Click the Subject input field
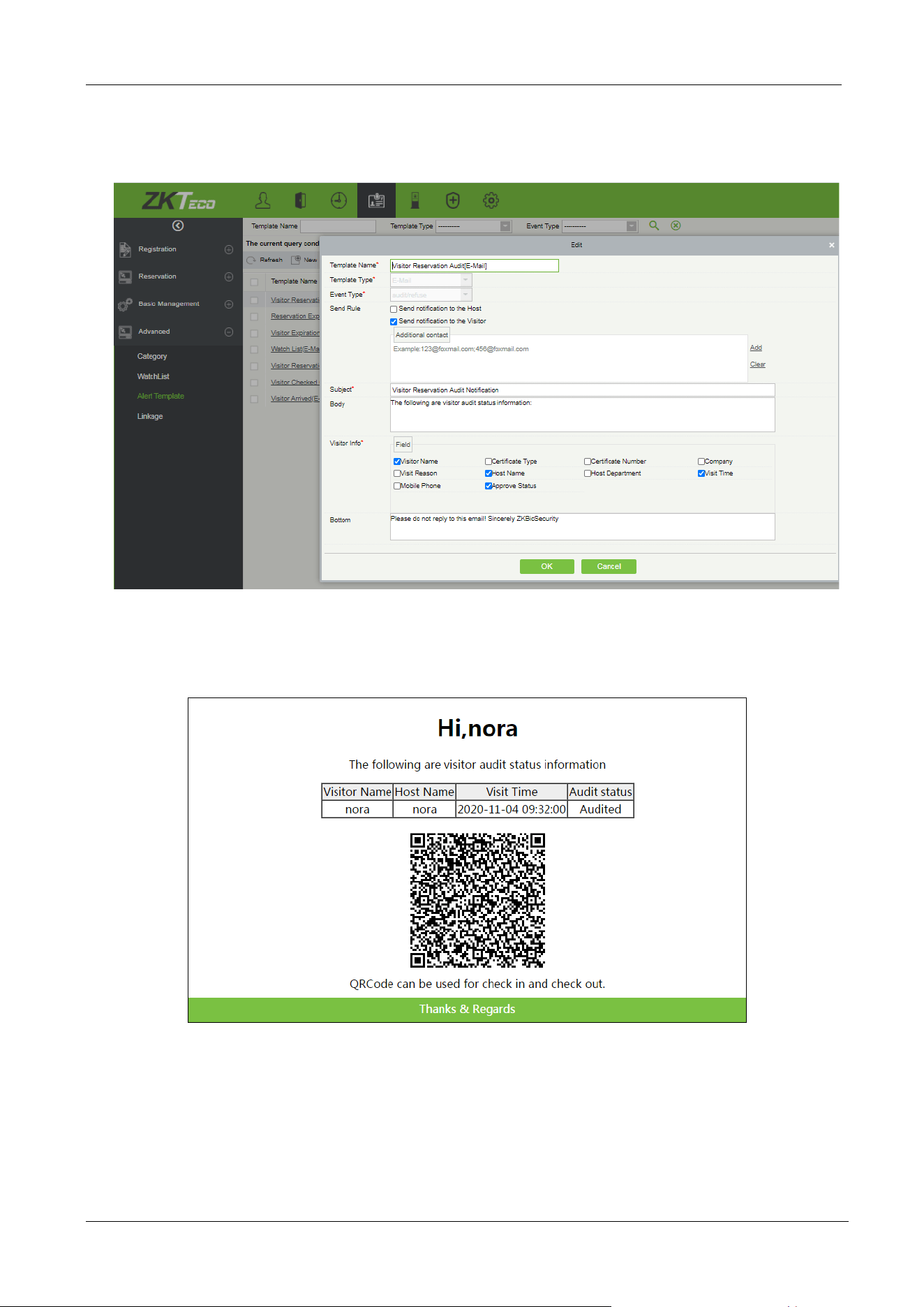 point(582,390)
